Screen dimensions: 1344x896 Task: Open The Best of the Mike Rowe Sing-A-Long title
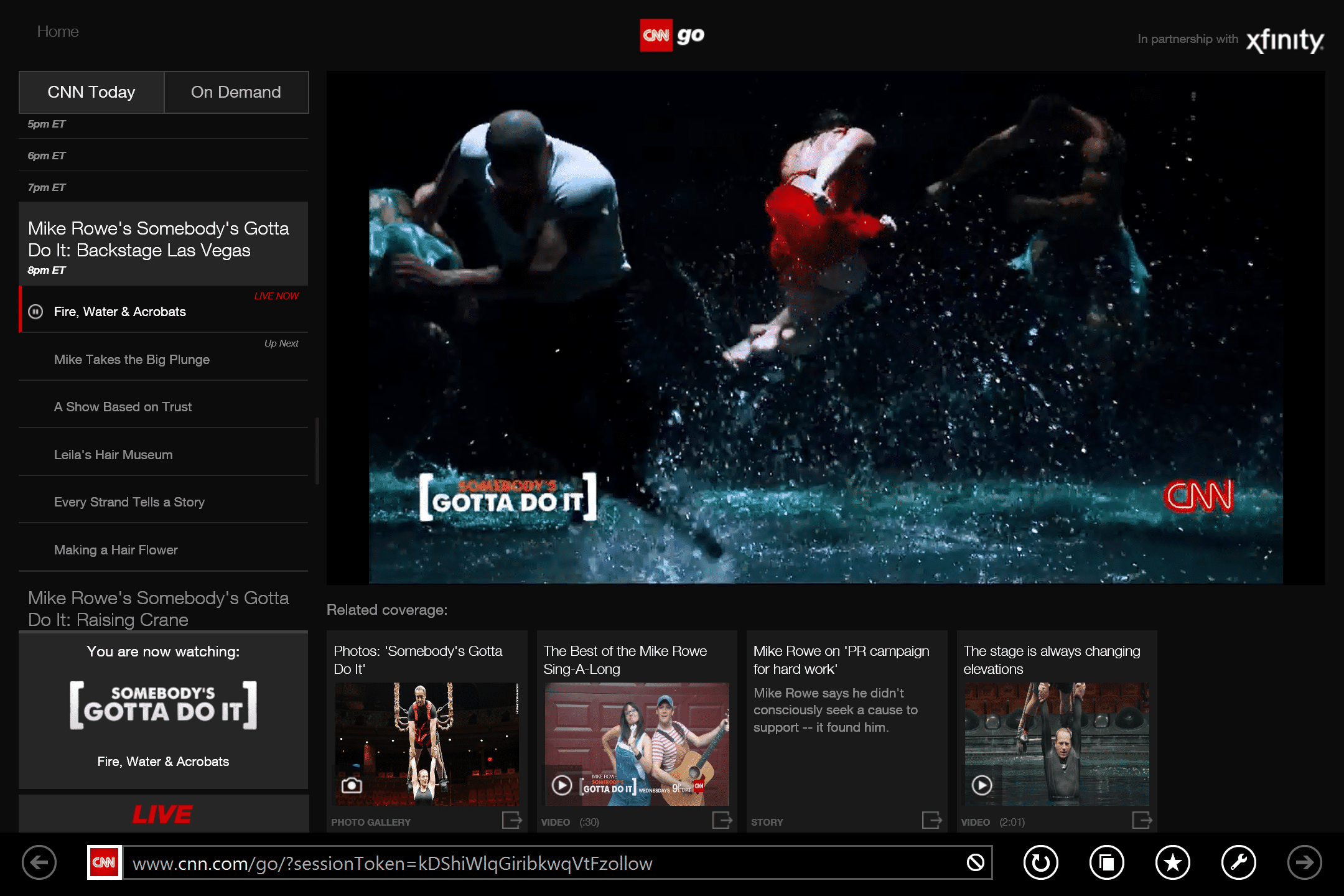click(625, 660)
